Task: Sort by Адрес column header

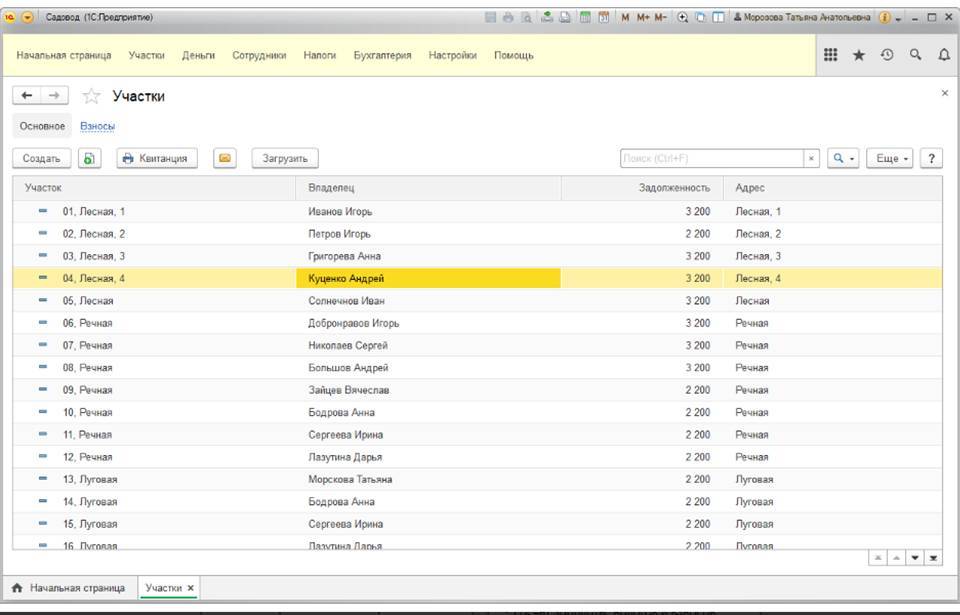Action: [833, 187]
